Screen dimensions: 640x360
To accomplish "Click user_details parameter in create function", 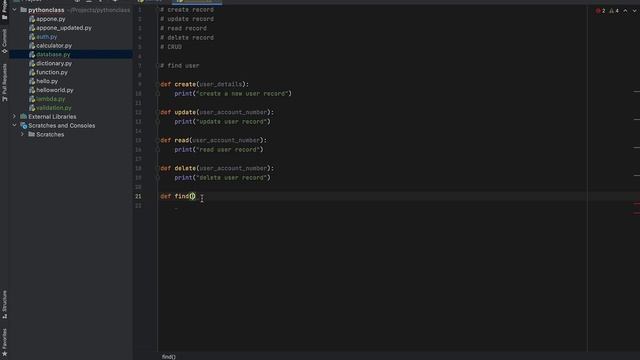I will 221,84.
